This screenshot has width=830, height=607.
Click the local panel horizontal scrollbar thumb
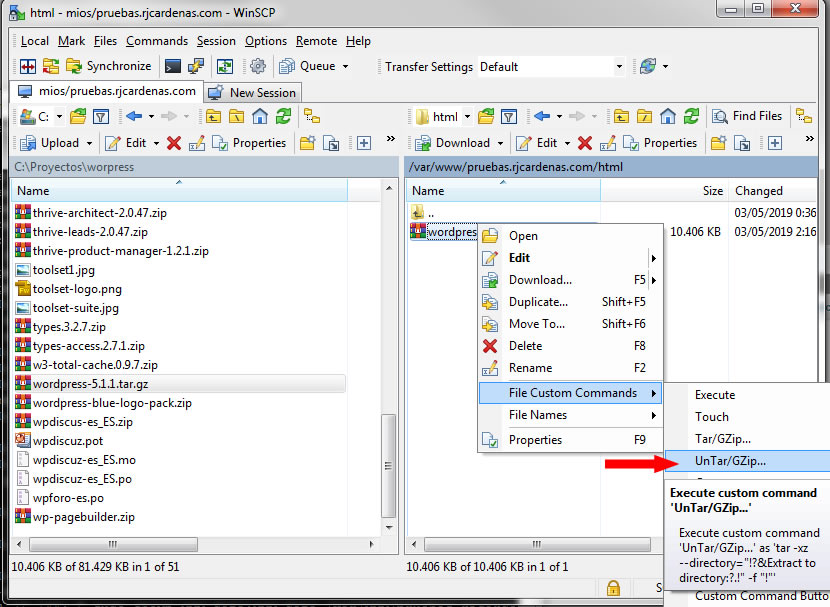(113, 544)
